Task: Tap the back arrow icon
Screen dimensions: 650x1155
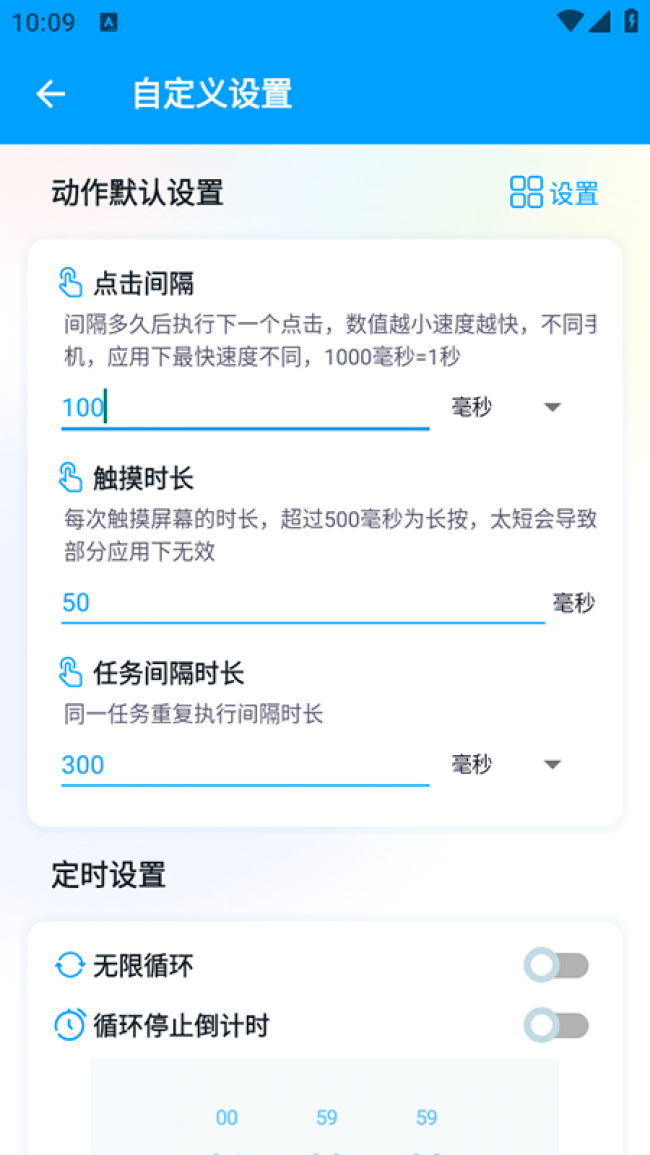Action: (50, 94)
